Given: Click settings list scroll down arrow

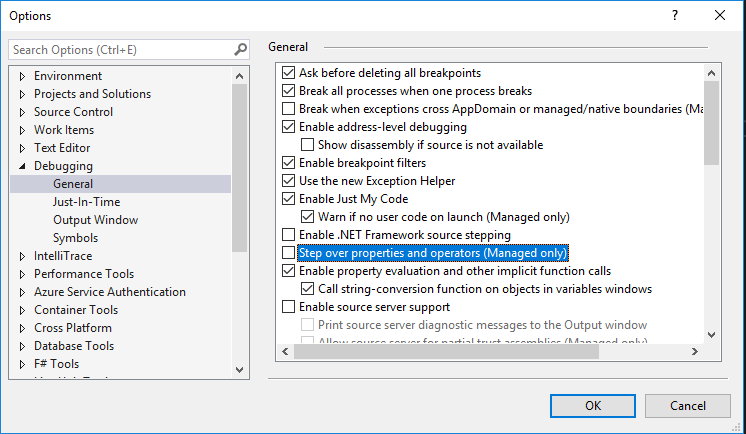Looking at the screenshot, I should pos(711,335).
